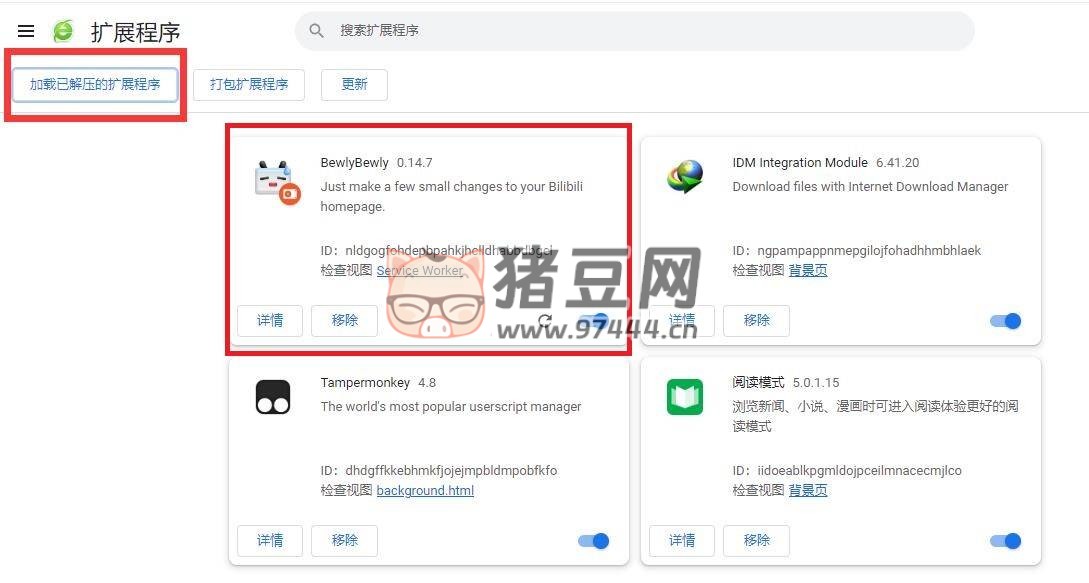The height and width of the screenshot is (583, 1089).
Task: Click the BewlyBewly extension name
Action: pos(354,163)
